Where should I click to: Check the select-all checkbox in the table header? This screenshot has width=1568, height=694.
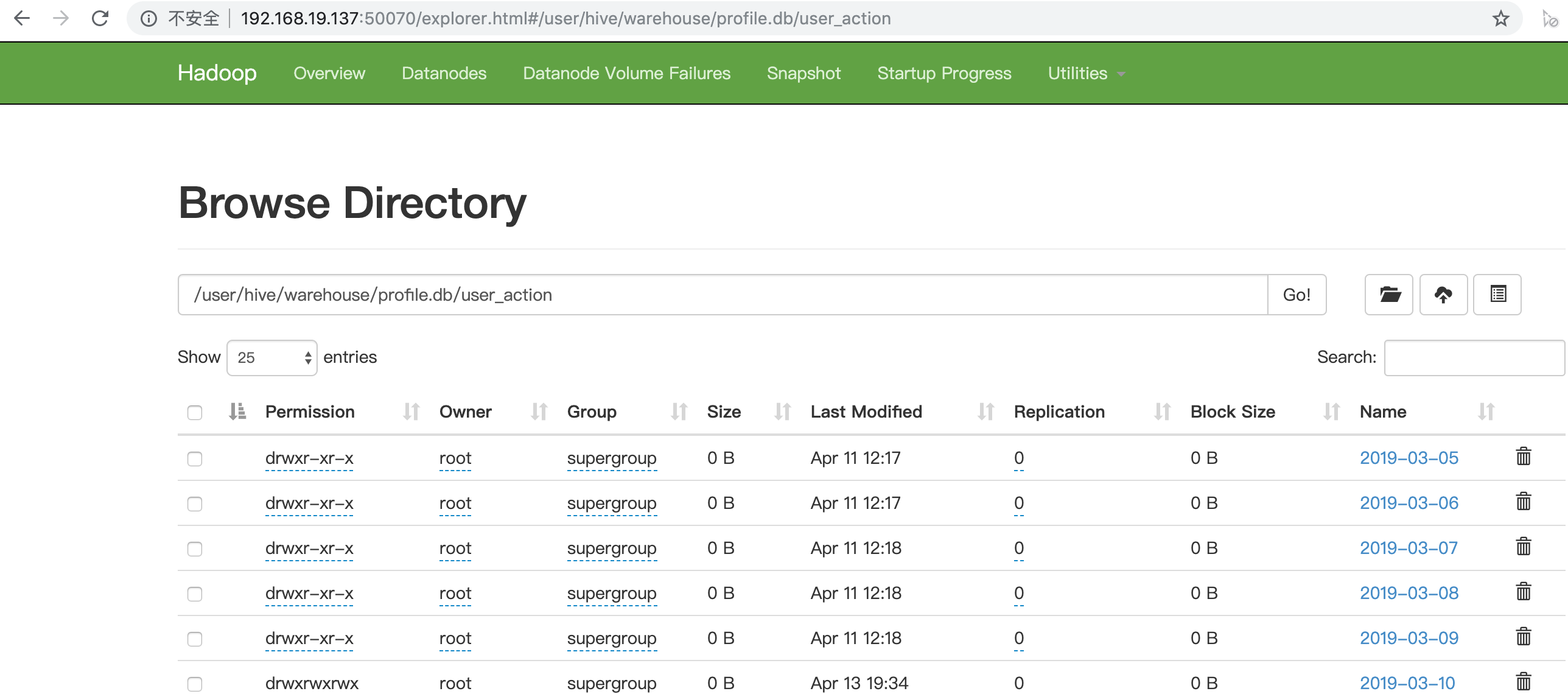pos(195,413)
